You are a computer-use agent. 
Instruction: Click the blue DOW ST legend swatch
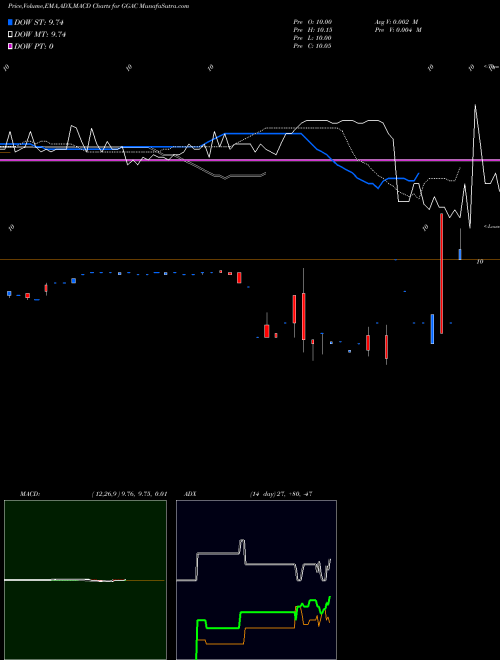[x=10, y=22]
